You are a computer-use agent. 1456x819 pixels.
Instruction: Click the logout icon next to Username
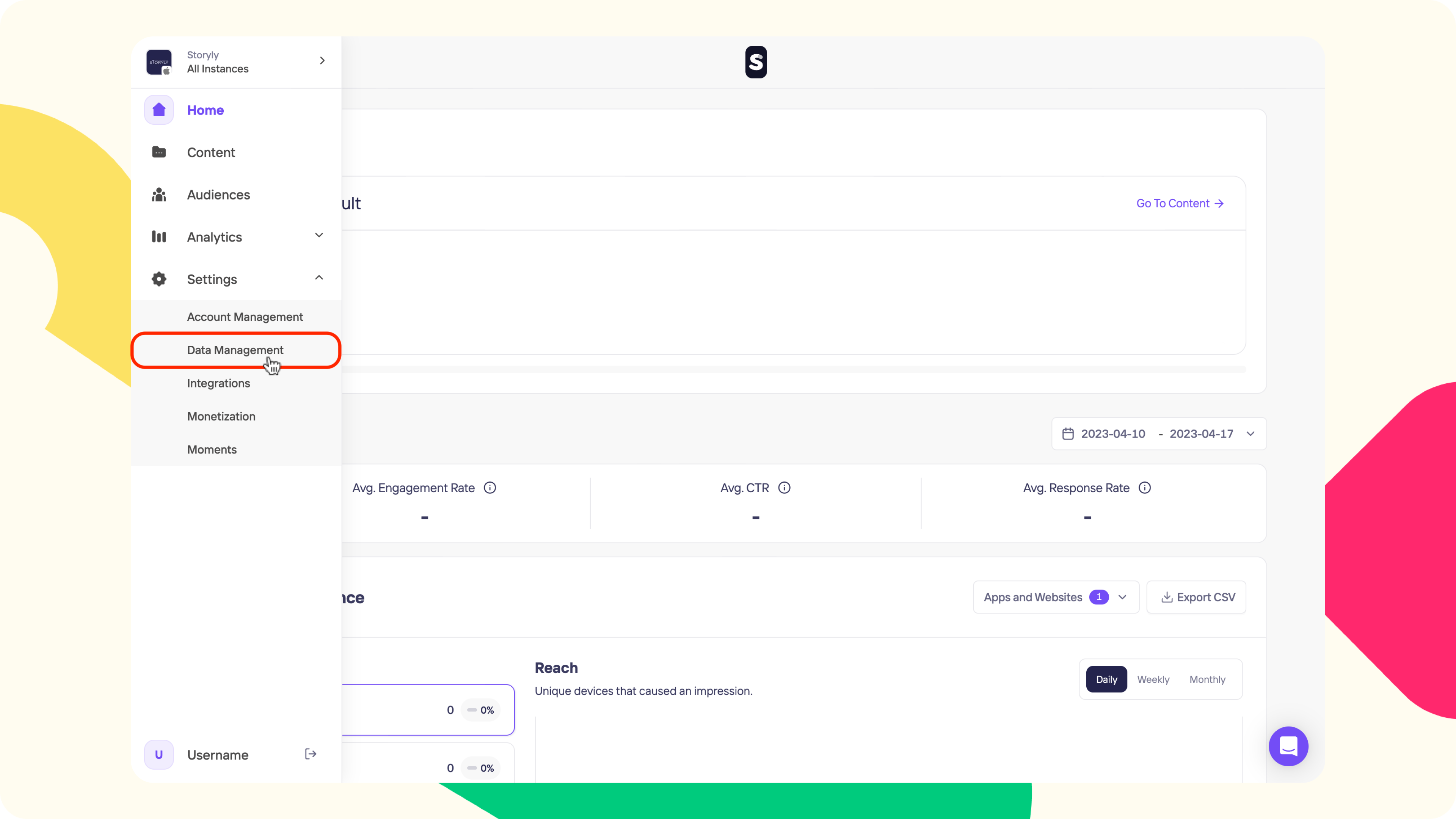tap(310, 754)
